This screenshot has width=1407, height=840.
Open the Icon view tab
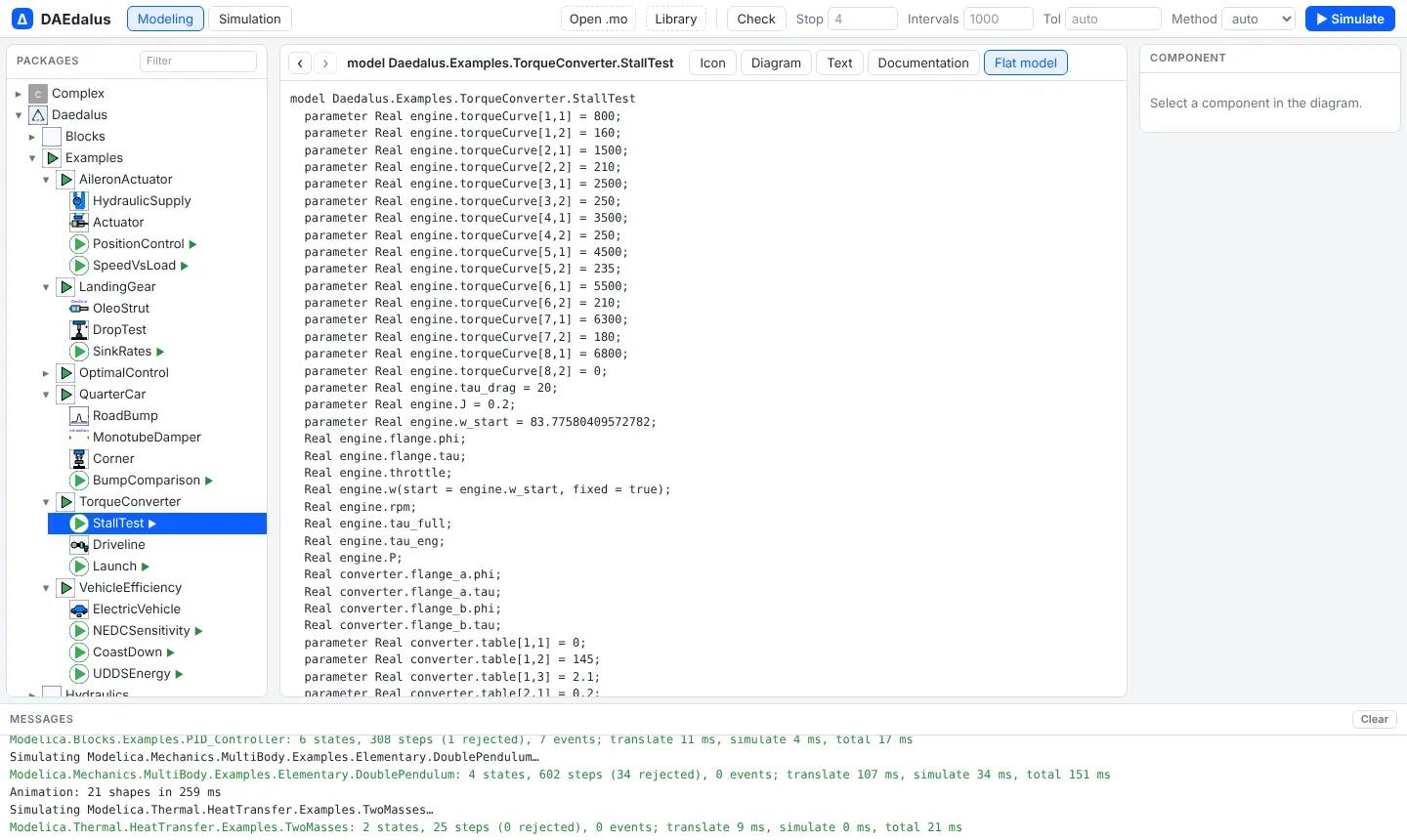click(x=712, y=63)
